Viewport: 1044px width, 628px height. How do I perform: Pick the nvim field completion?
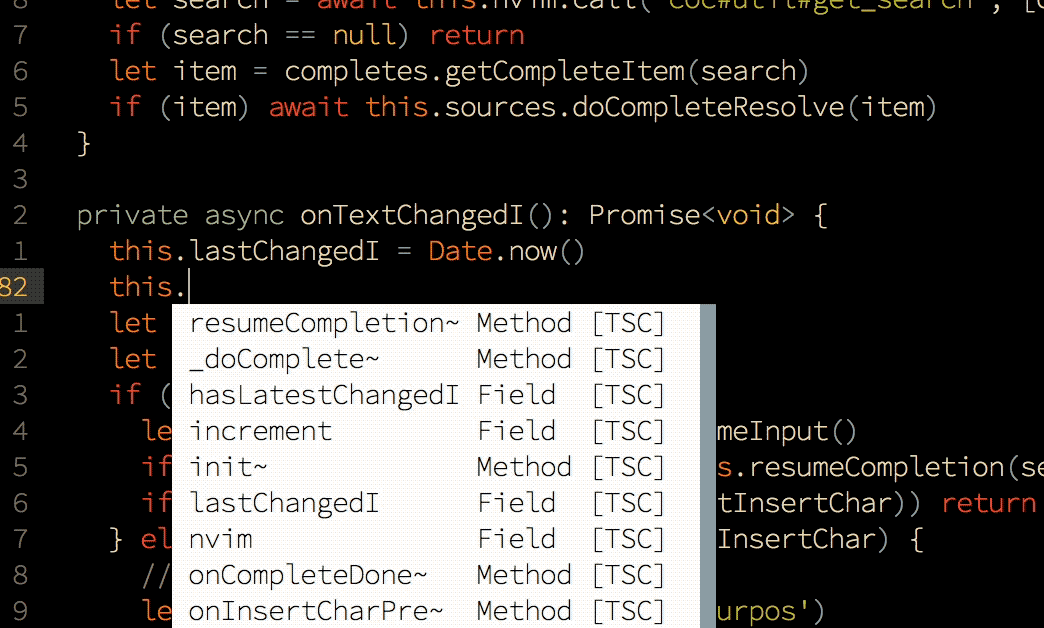coord(220,539)
